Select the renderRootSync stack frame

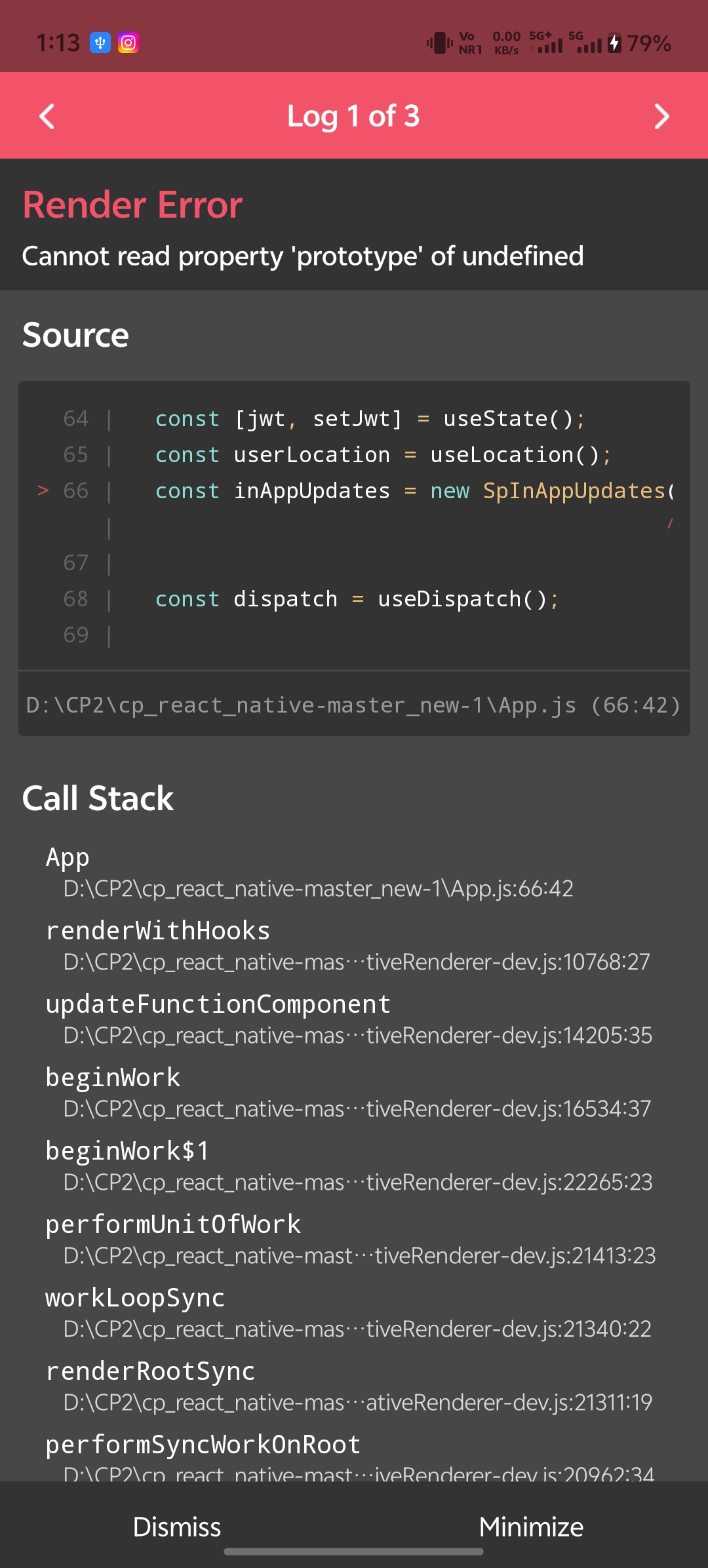tap(349, 1386)
